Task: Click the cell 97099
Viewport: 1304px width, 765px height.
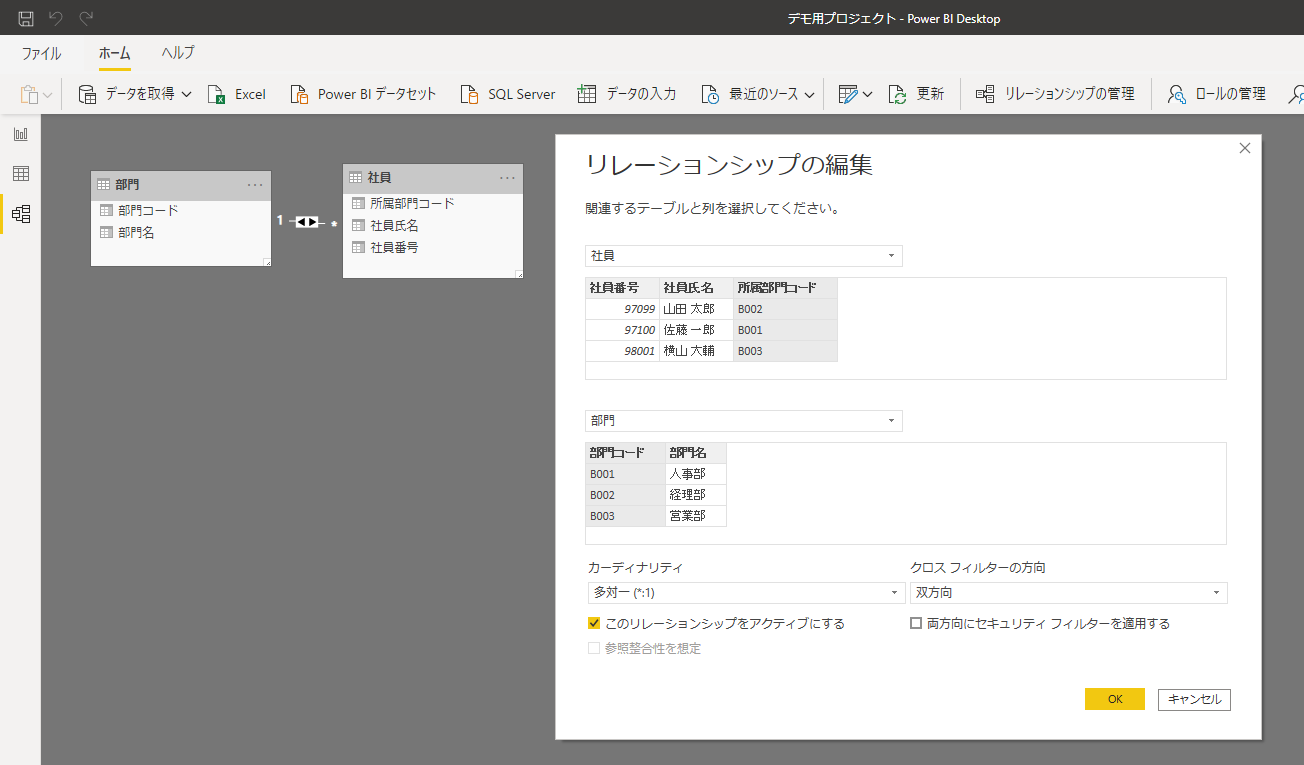Action: (x=622, y=309)
